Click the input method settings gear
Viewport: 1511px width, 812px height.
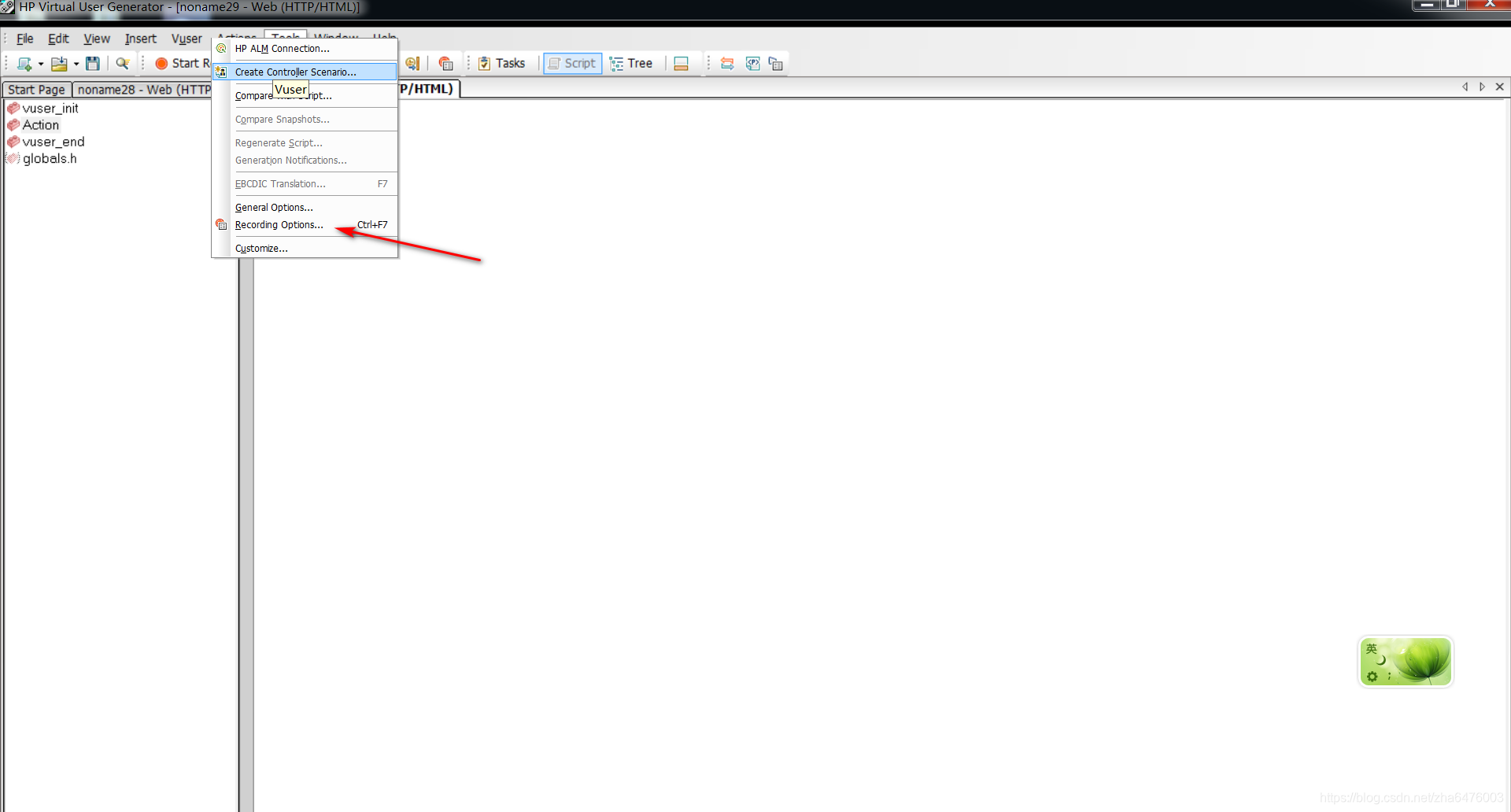tap(1372, 677)
